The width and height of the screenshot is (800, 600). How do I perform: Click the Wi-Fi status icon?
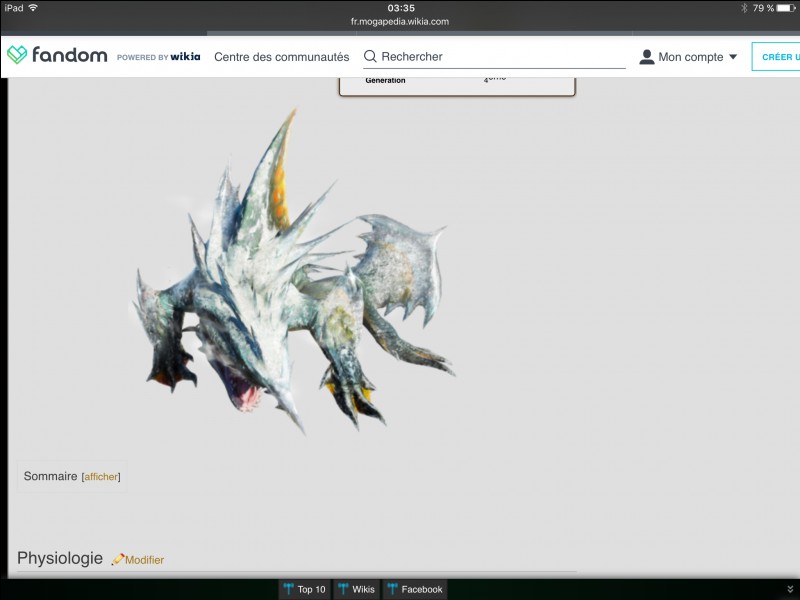33,8
